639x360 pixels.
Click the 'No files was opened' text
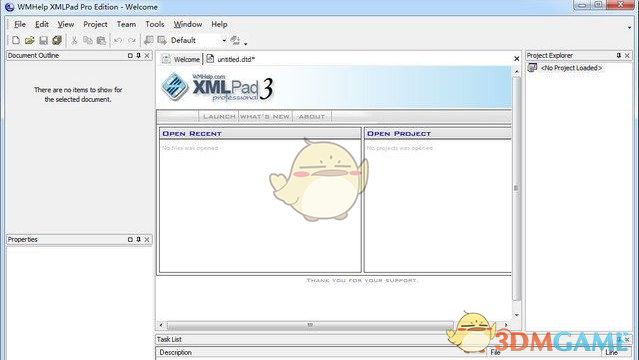click(190, 148)
